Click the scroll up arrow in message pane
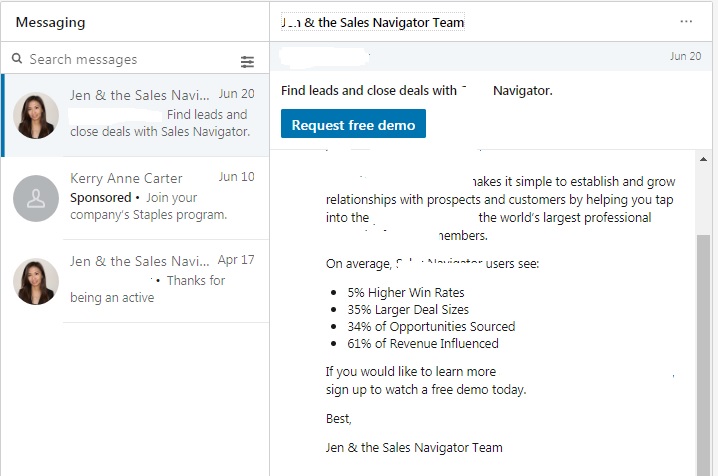The width and height of the screenshot is (718, 476). [x=703, y=159]
